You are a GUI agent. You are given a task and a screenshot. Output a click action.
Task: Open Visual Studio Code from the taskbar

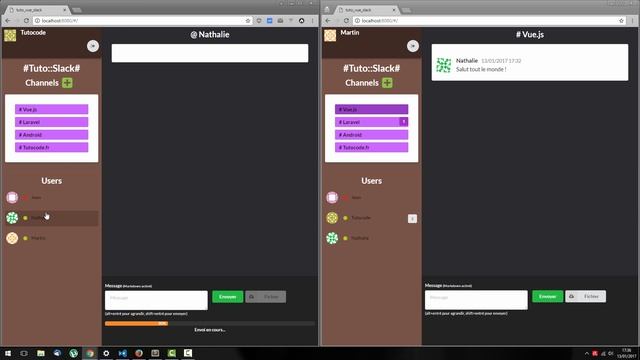[x=122, y=353]
